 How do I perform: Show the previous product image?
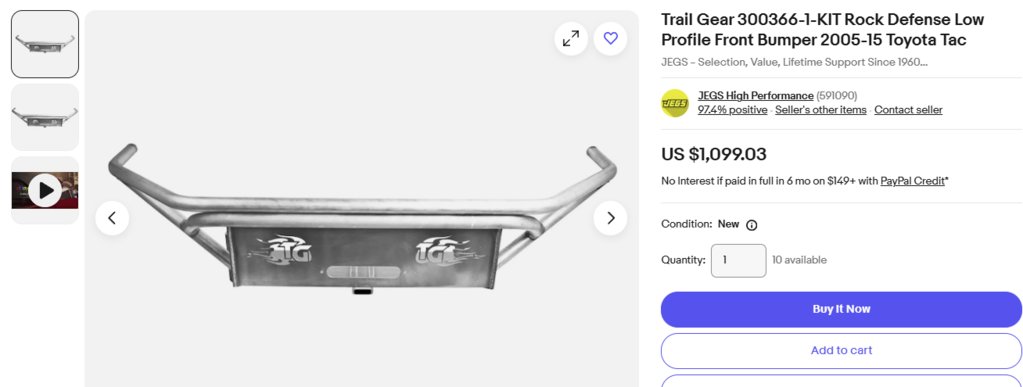(x=112, y=218)
